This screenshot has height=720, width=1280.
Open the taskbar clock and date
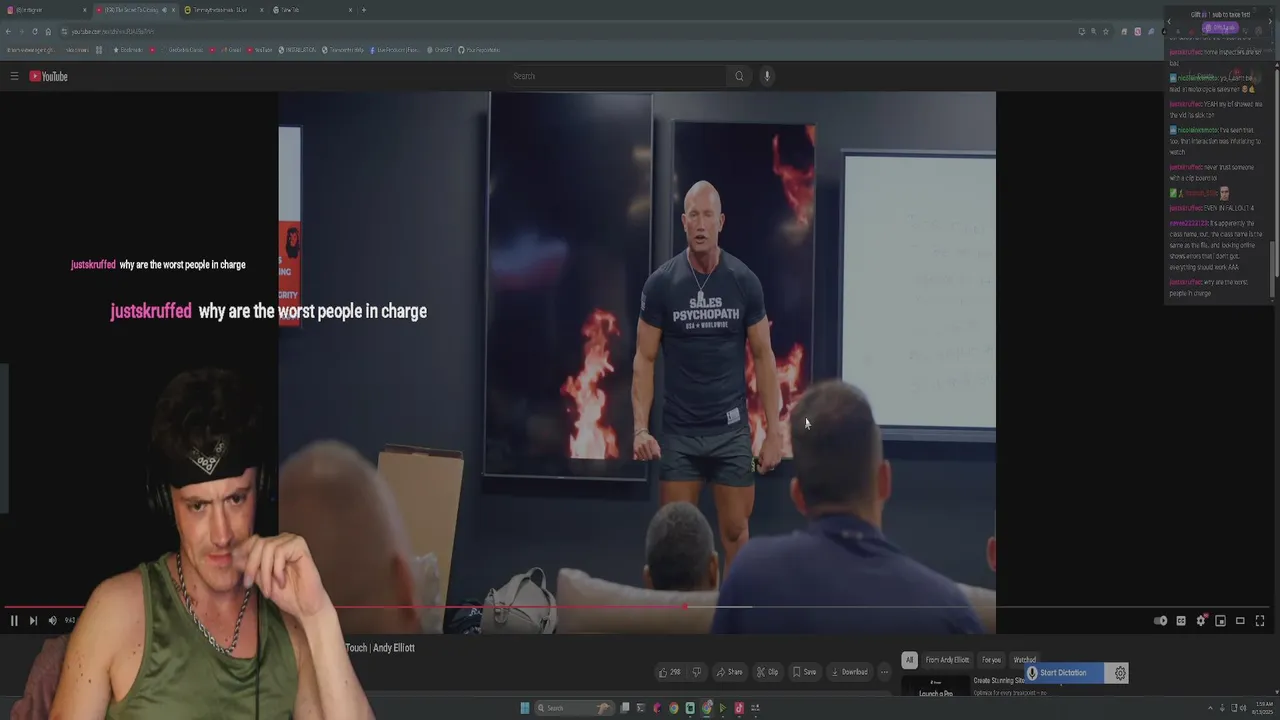point(1262,708)
